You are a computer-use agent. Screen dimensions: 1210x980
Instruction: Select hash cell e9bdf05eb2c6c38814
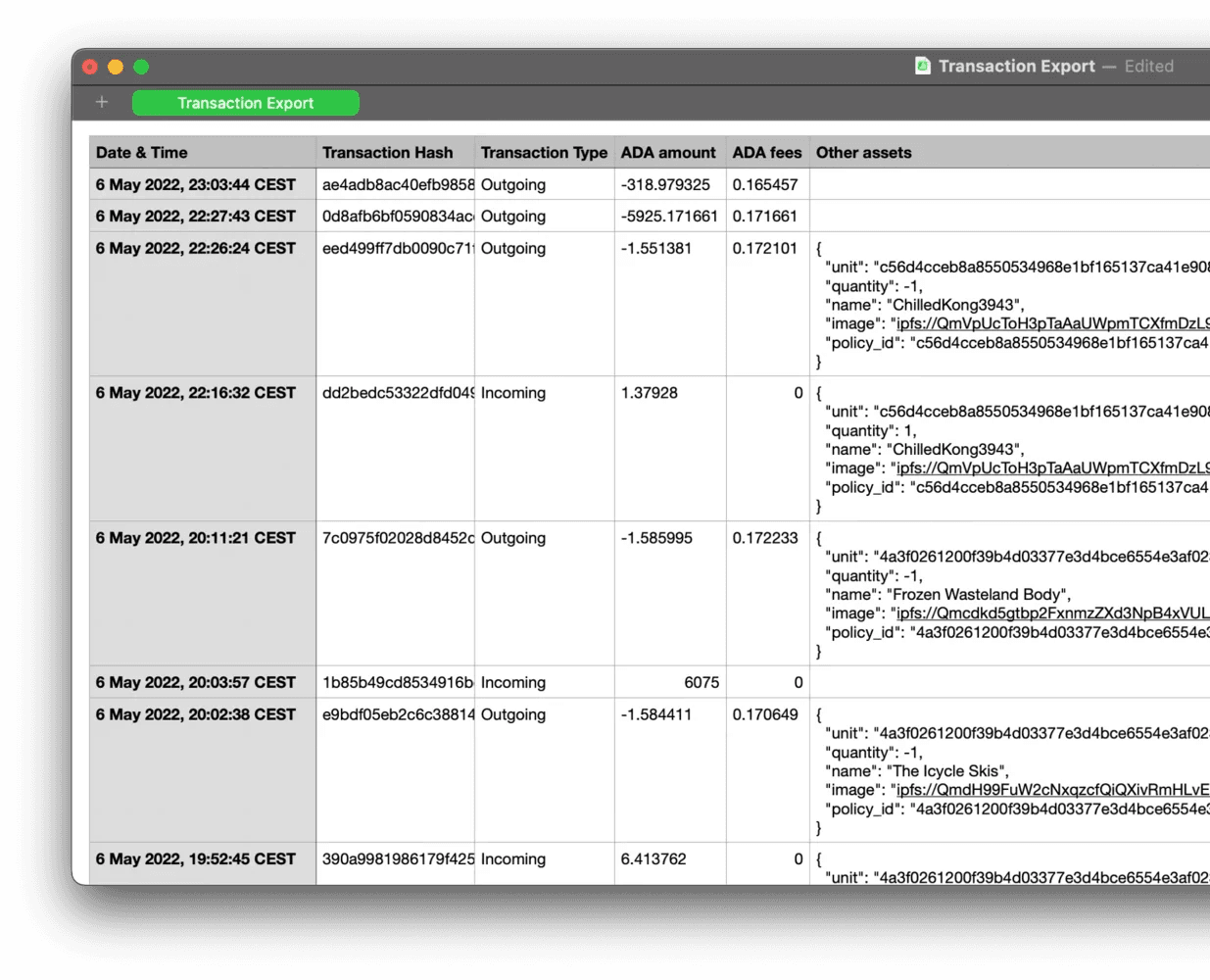tap(396, 770)
